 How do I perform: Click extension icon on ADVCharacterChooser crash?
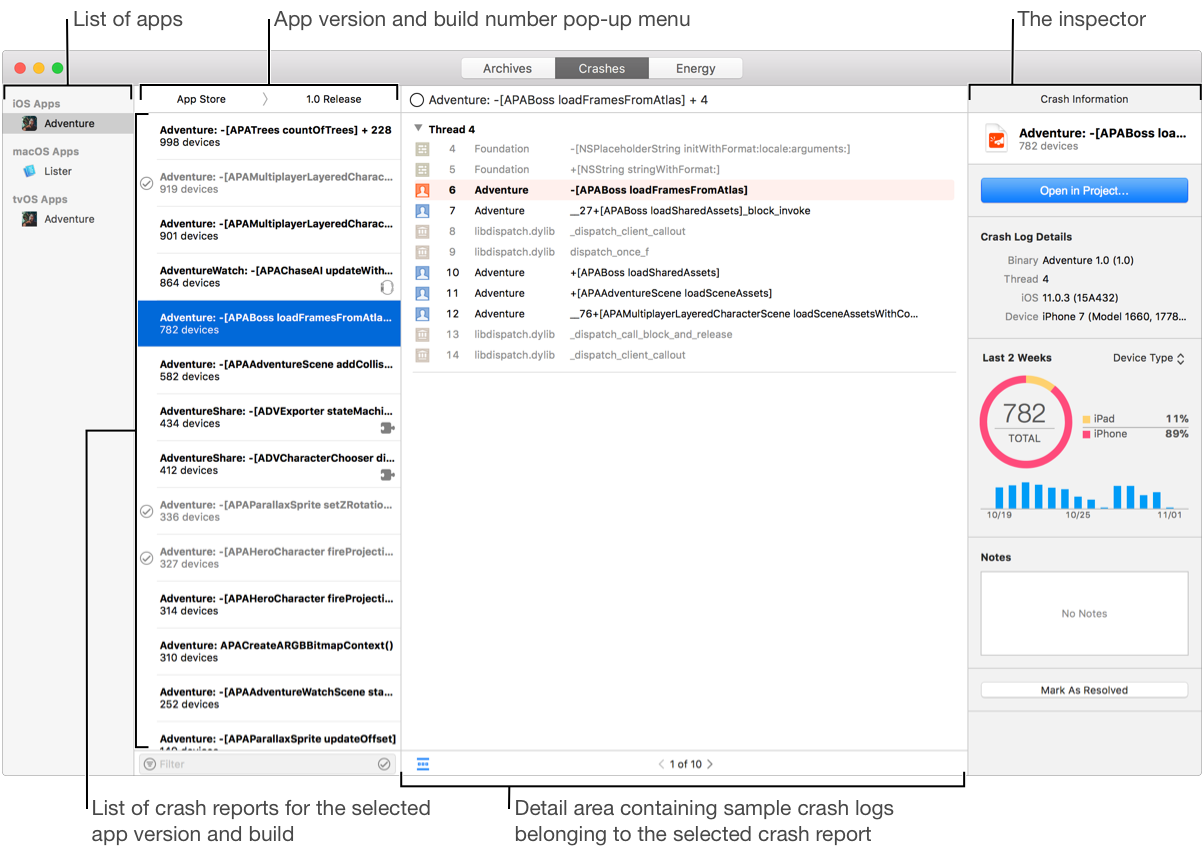[388, 475]
